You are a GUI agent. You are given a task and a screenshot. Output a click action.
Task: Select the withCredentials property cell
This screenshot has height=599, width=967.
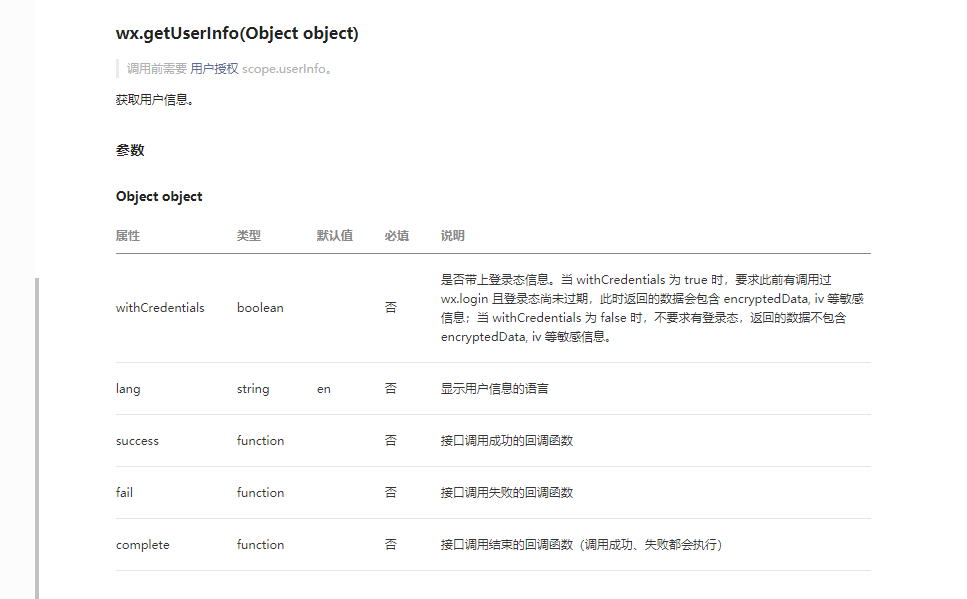[x=160, y=308]
